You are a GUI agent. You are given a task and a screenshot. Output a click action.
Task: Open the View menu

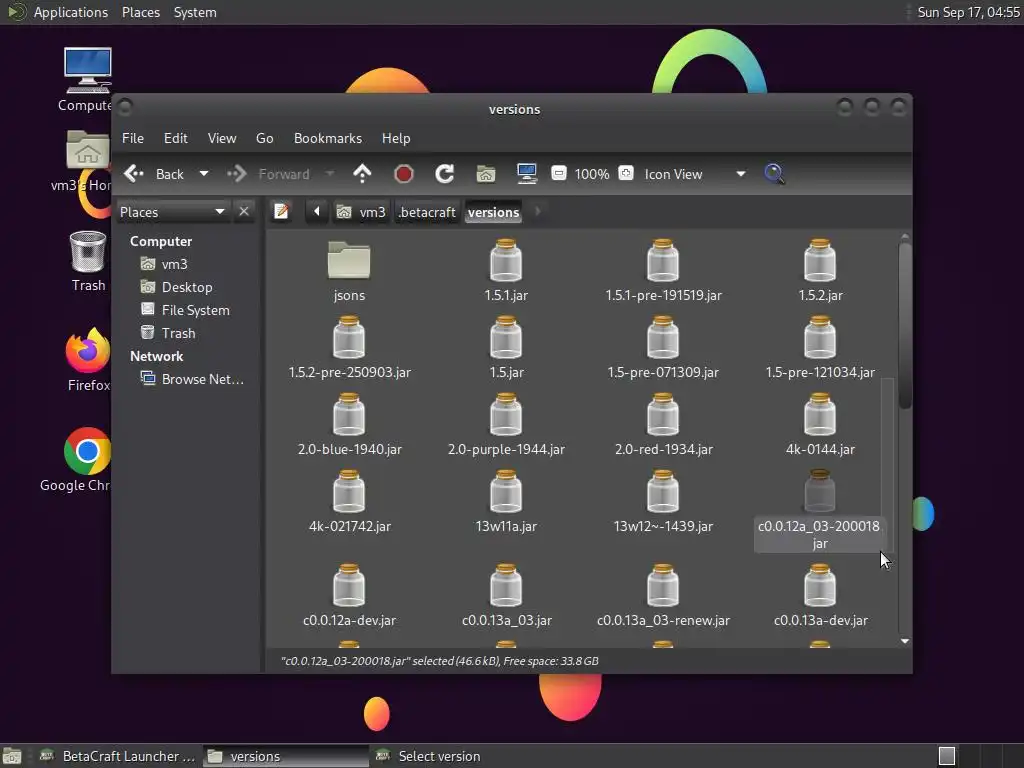222,138
